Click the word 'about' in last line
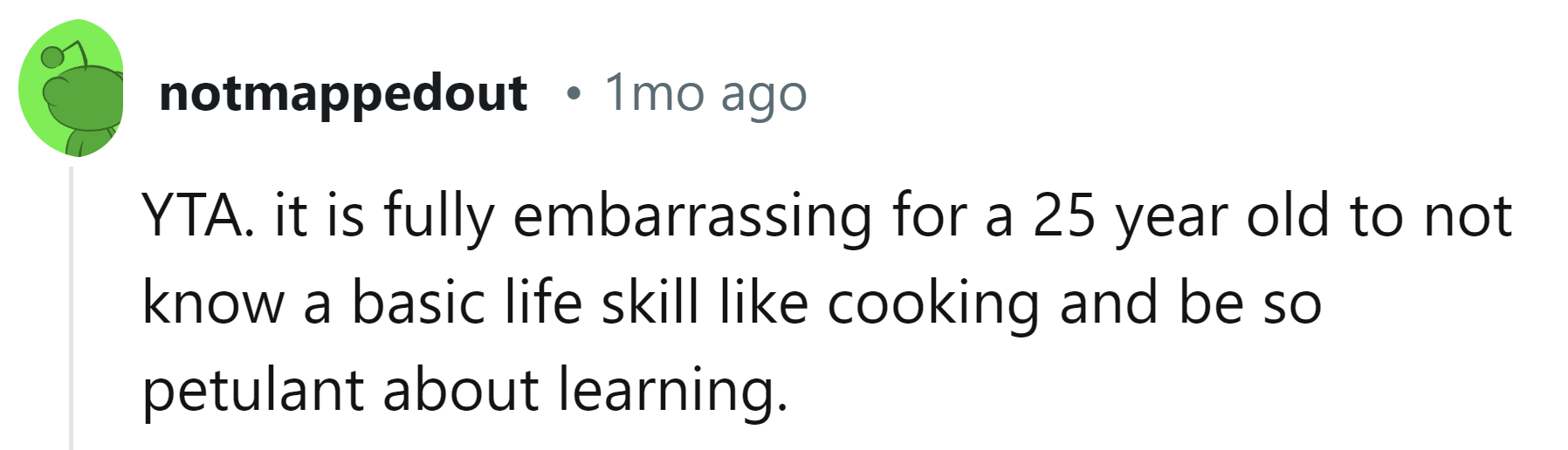 pyautogui.click(x=460, y=390)
